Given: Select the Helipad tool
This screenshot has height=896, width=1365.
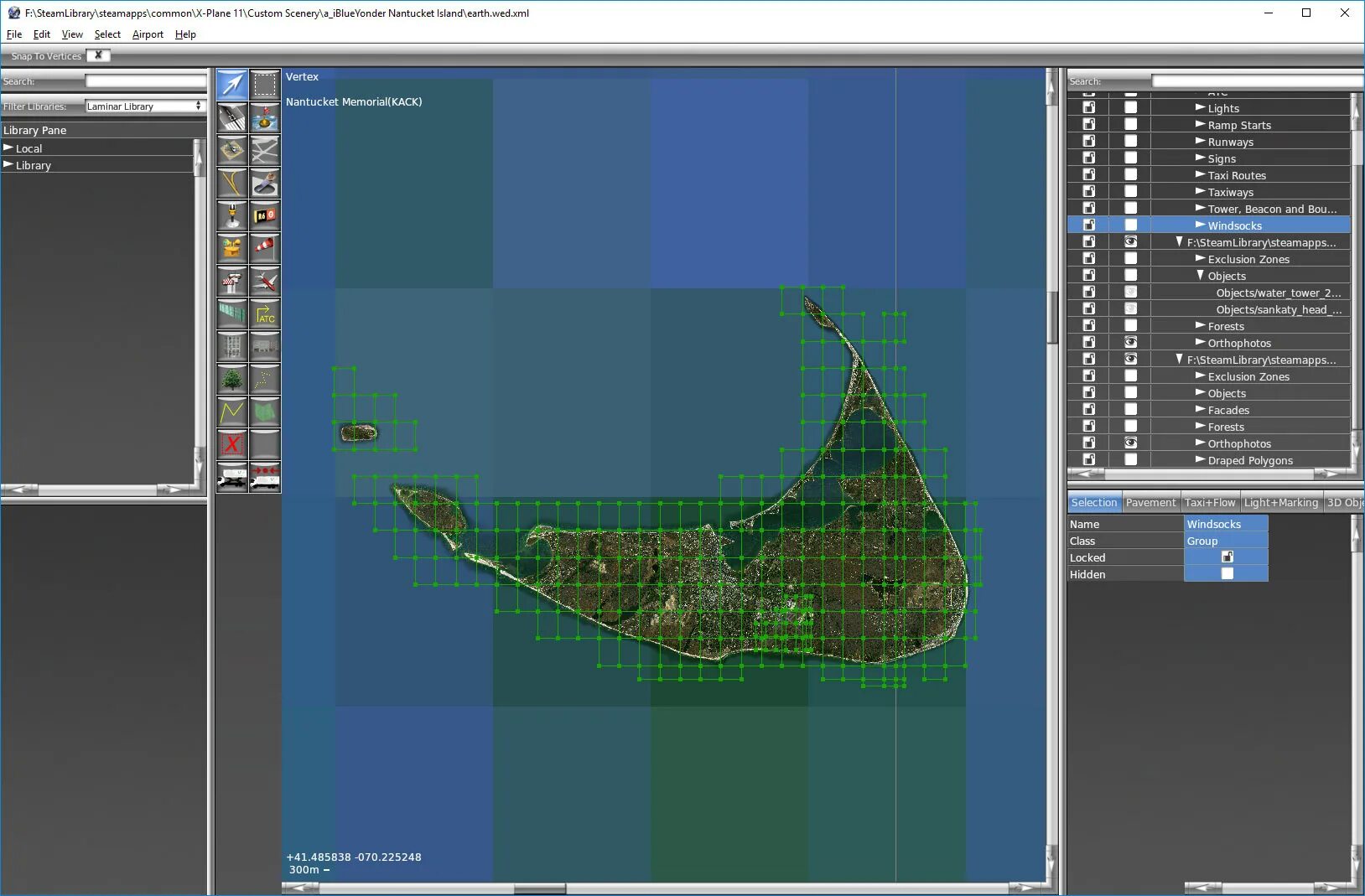Looking at the screenshot, I should (x=232, y=150).
